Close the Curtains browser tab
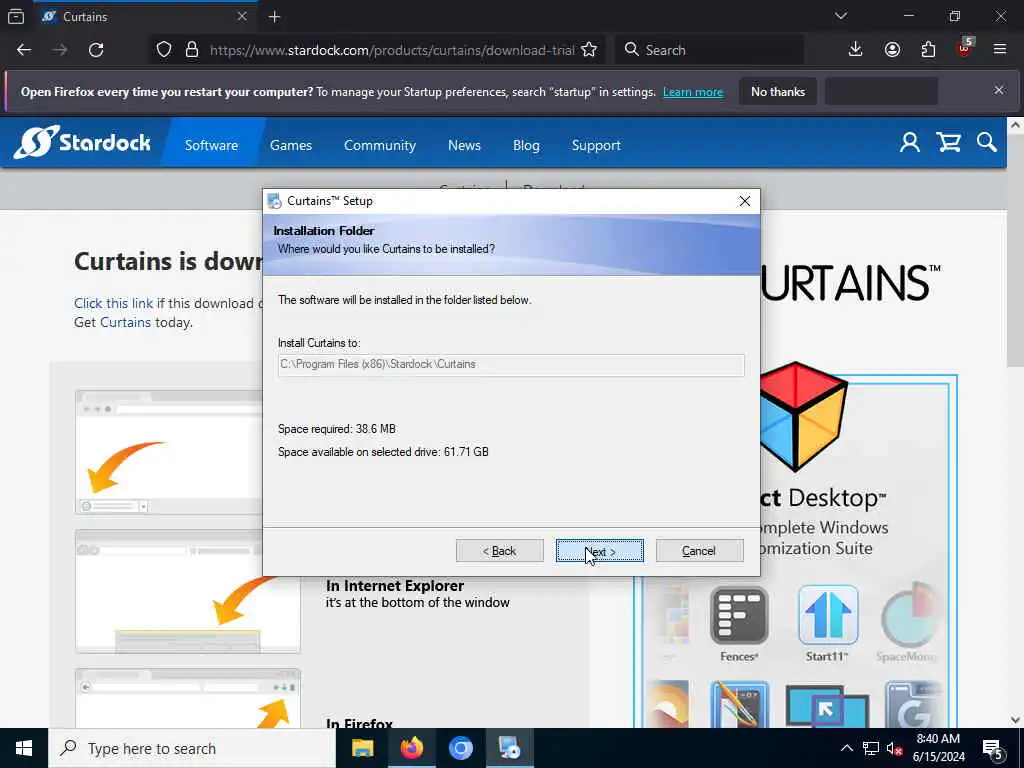 [242, 16]
